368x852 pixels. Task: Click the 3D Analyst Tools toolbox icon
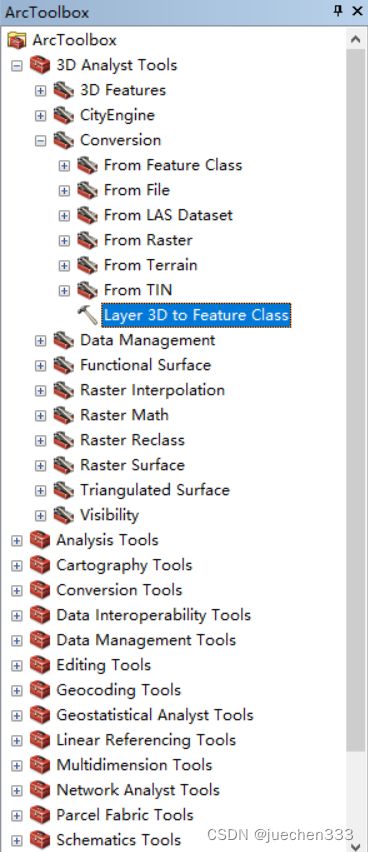pos(40,65)
